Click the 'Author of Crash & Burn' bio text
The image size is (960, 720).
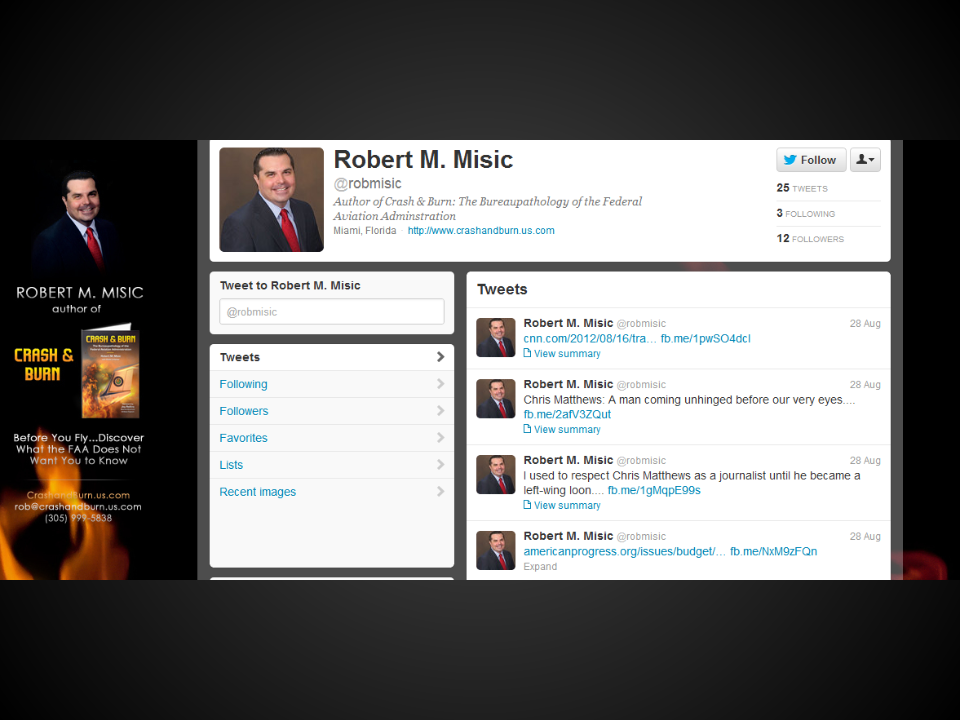(487, 209)
